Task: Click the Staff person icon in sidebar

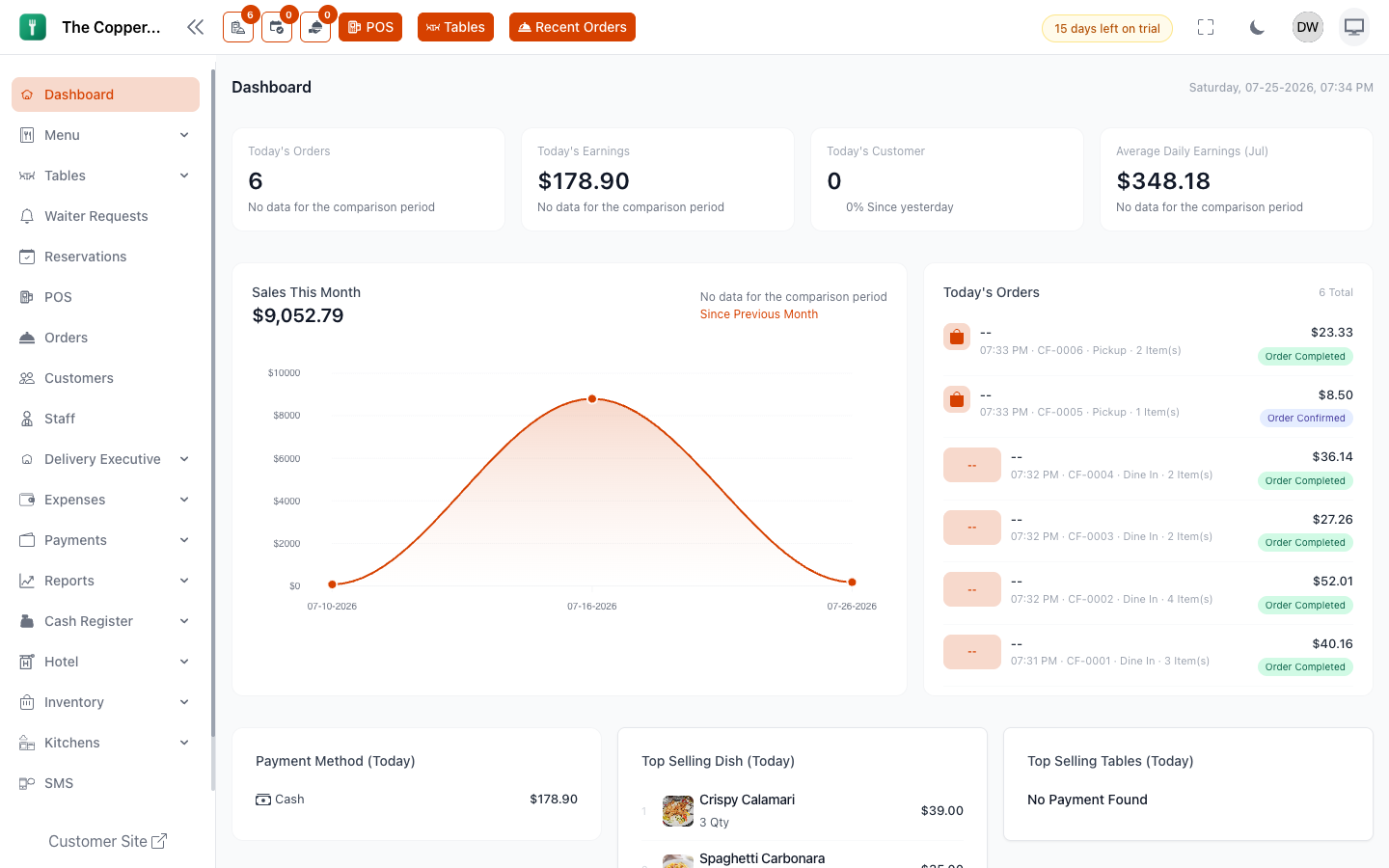Action: pyautogui.click(x=27, y=419)
